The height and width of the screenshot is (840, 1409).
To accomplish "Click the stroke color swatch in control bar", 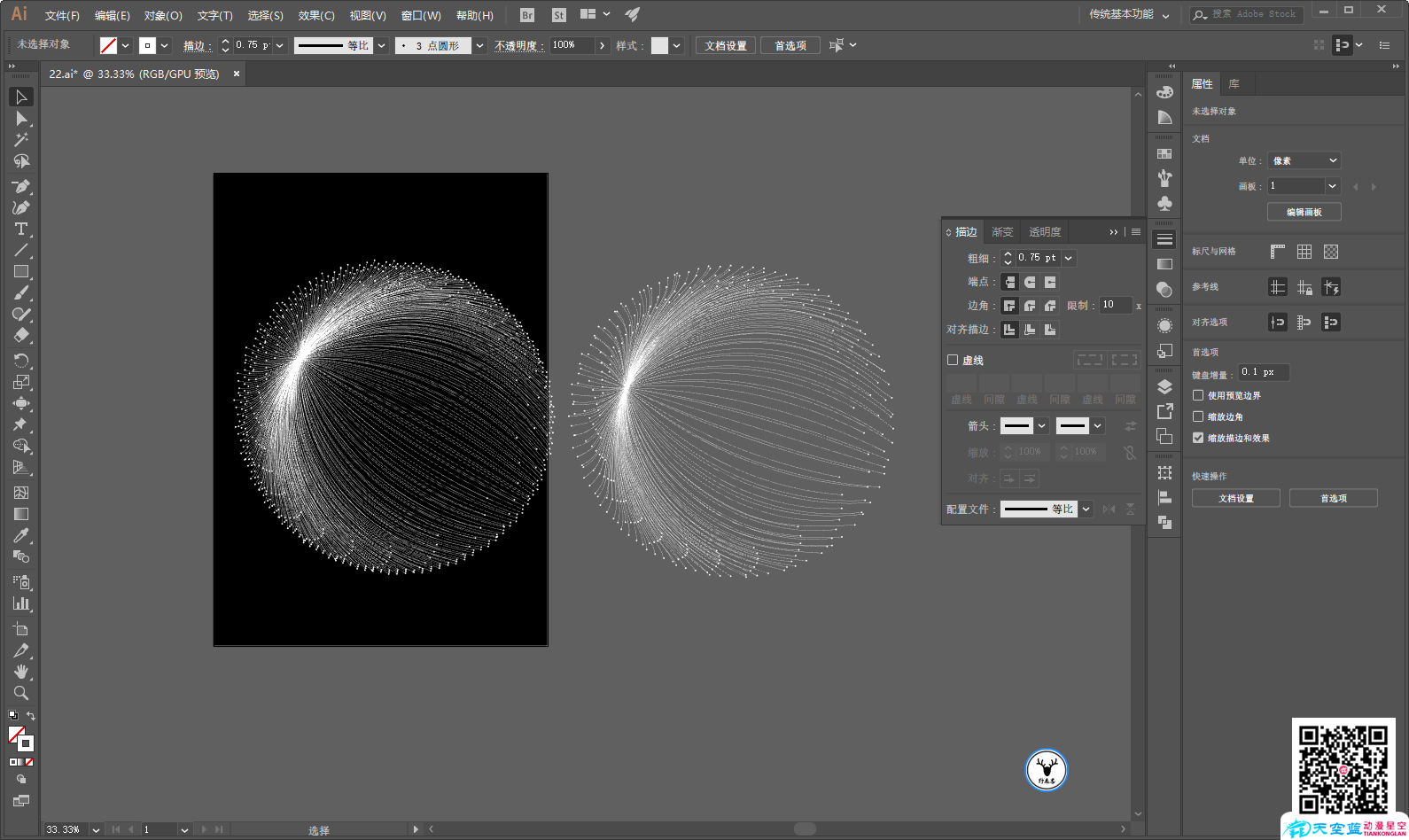I will 147,45.
